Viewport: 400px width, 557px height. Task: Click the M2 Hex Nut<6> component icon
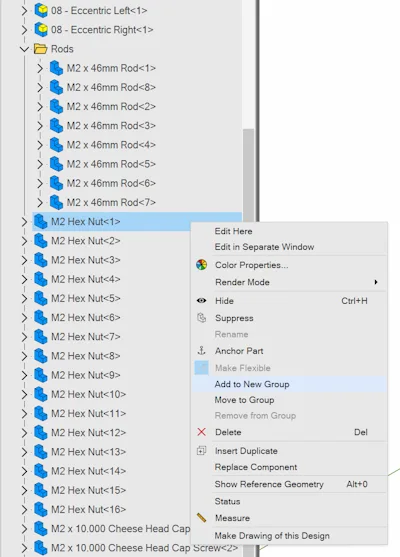(x=40, y=317)
